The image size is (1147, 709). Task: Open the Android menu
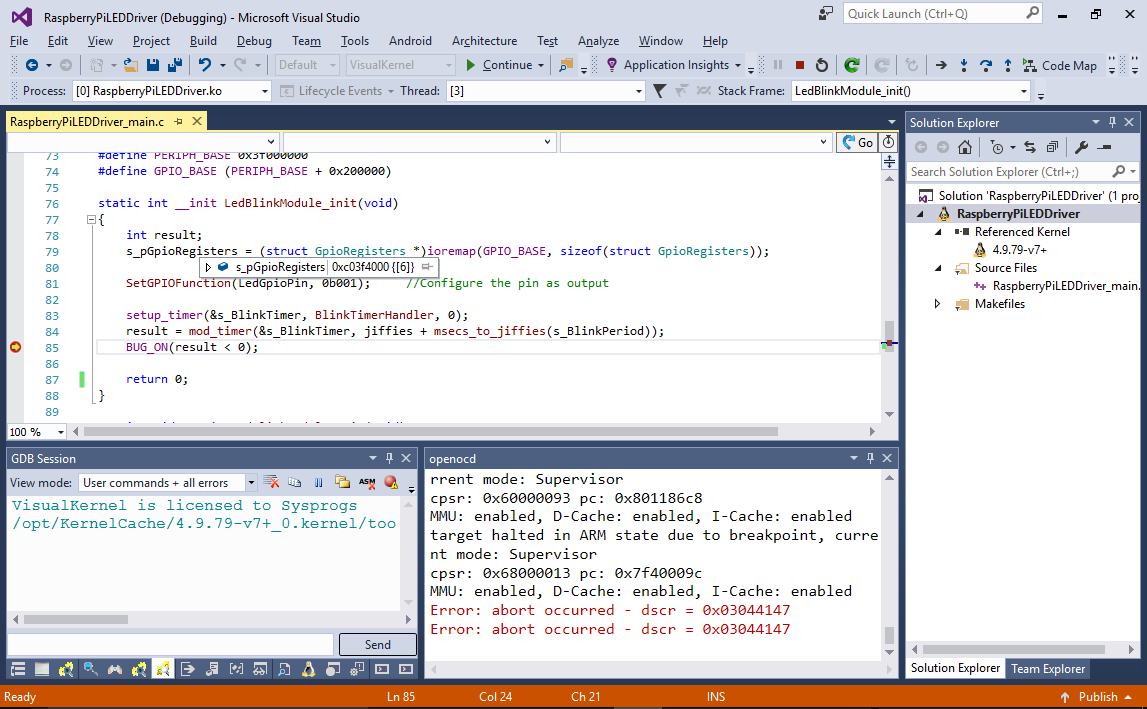(x=410, y=41)
